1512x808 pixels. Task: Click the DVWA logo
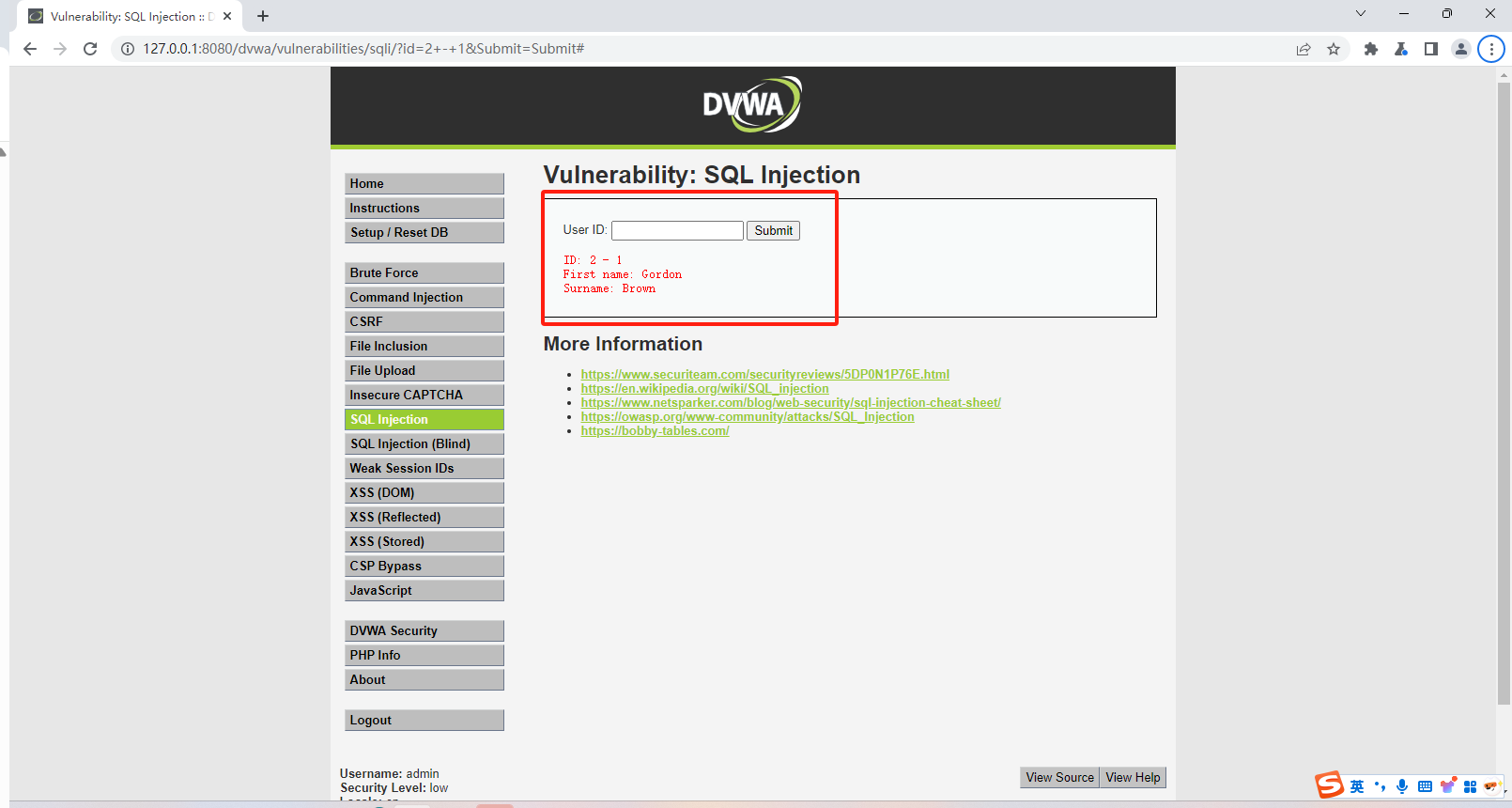click(752, 104)
